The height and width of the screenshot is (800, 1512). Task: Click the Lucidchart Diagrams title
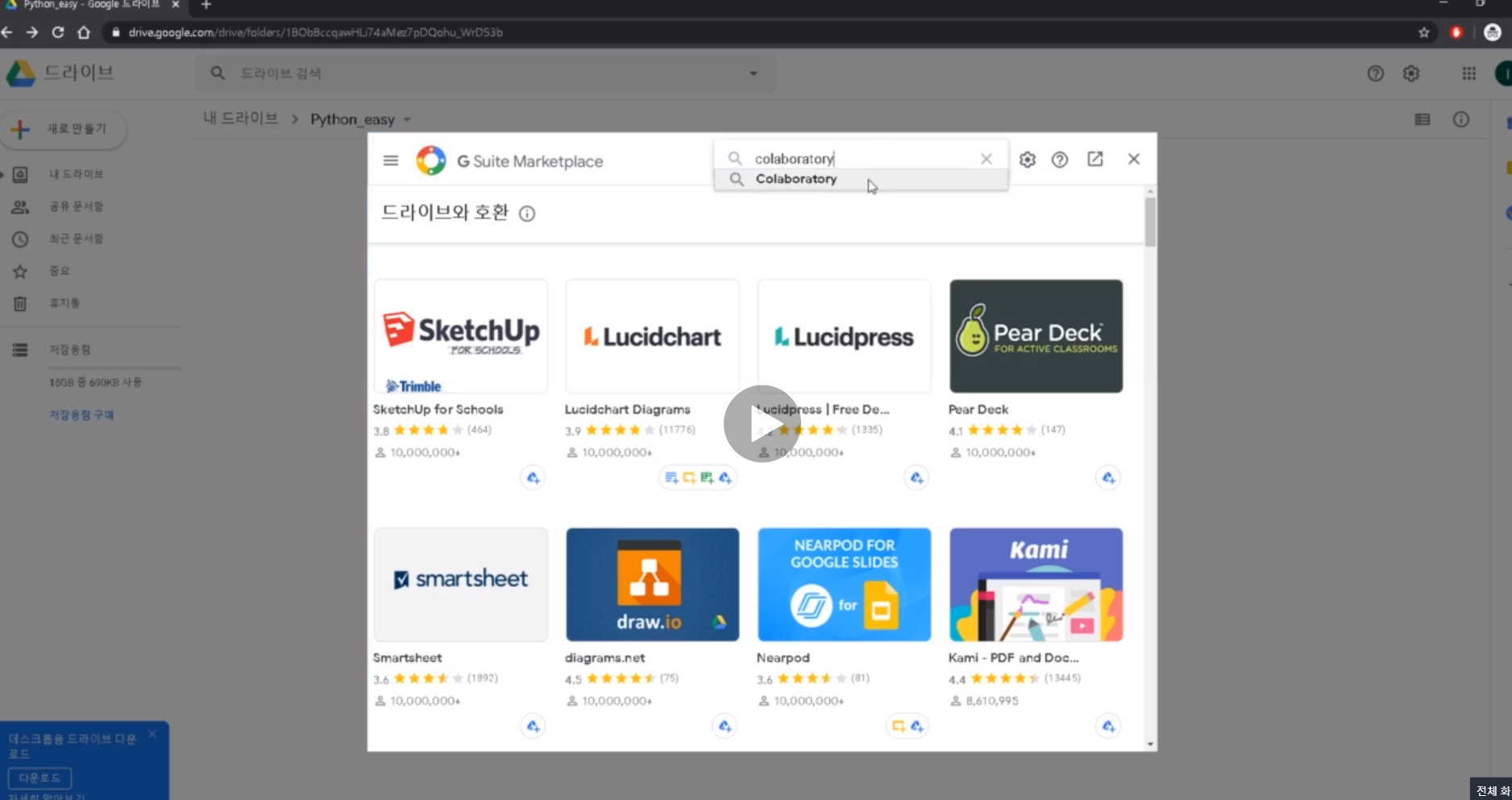click(628, 410)
